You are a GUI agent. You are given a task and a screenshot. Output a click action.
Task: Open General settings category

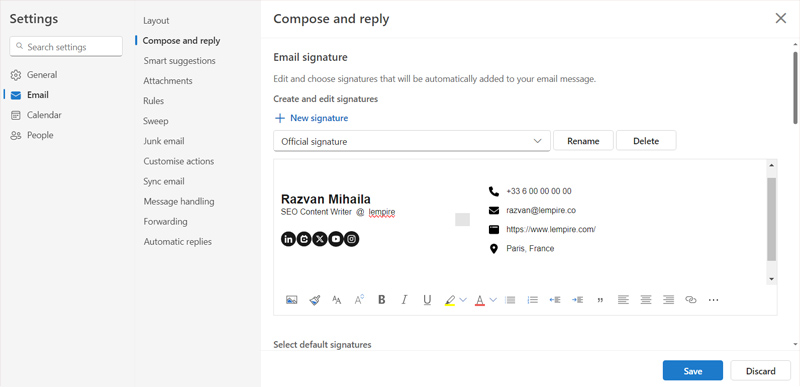click(x=42, y=75)
